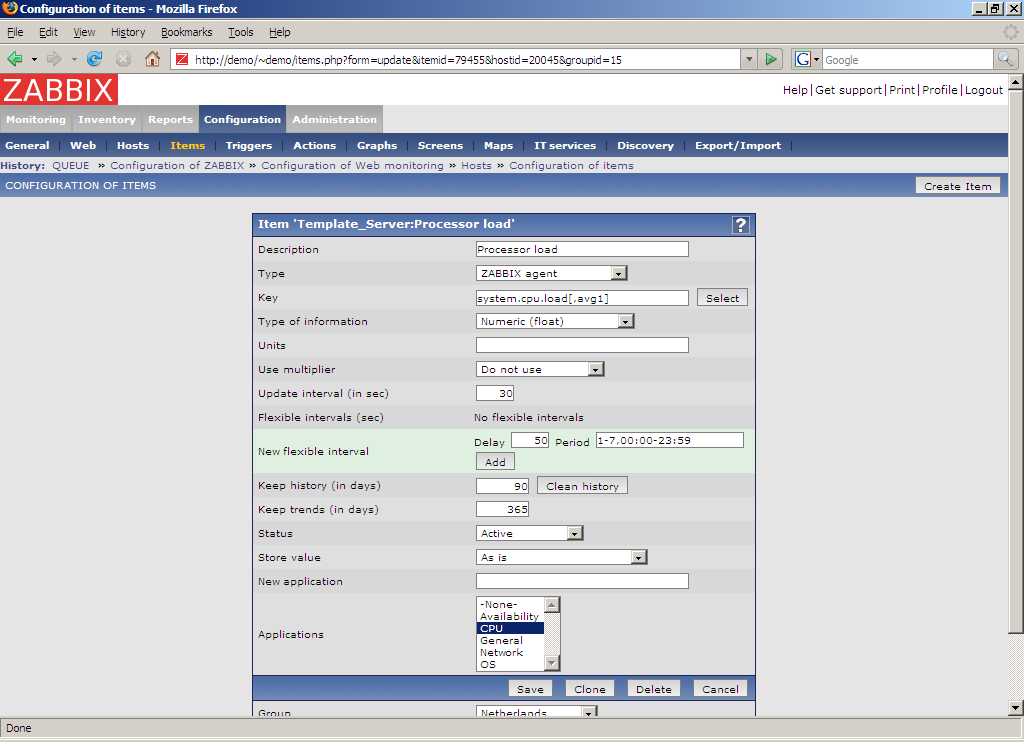Click the search magnifier icon

[1005, 59]
